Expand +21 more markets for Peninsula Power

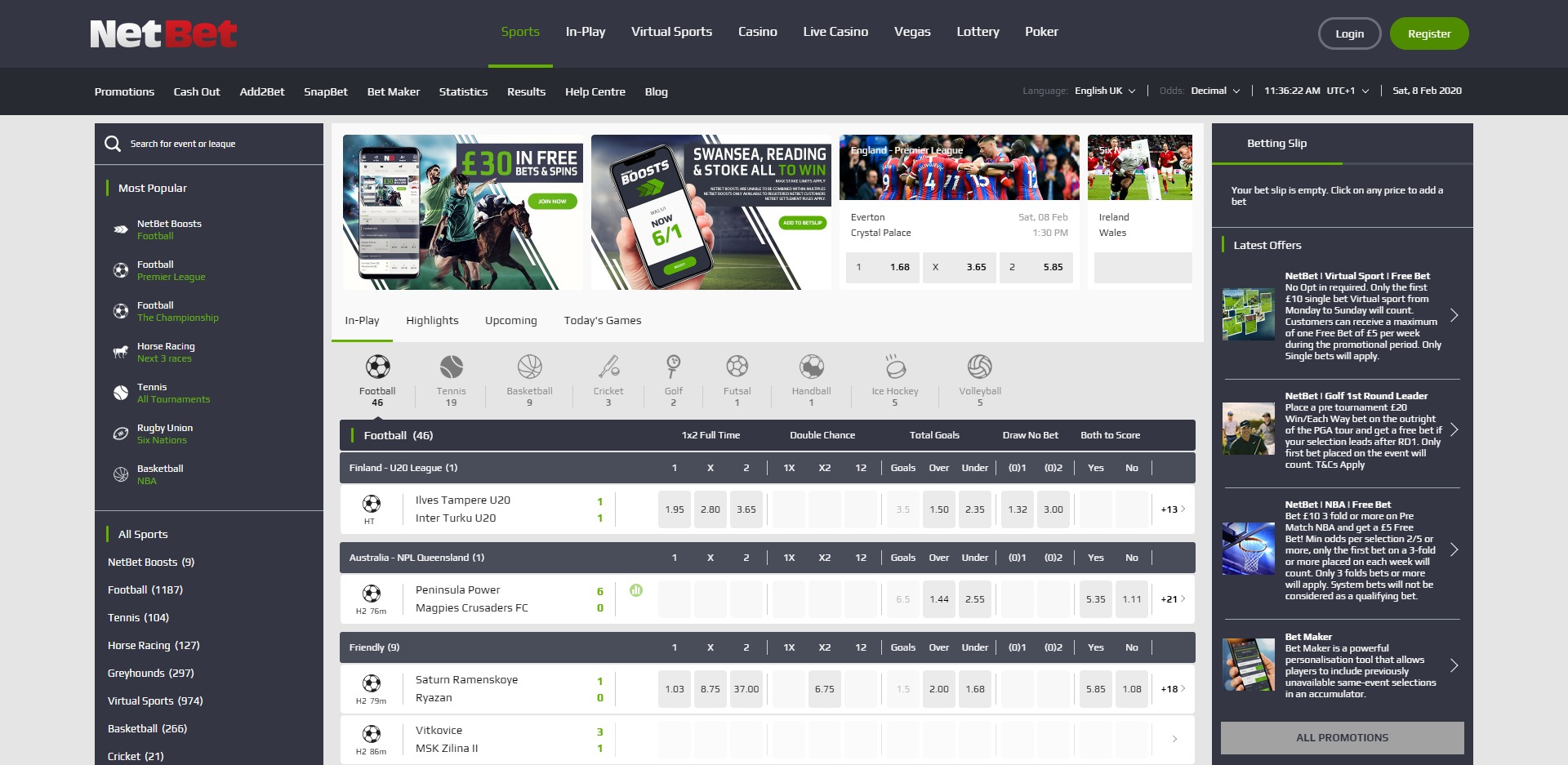click(1173, 598)
